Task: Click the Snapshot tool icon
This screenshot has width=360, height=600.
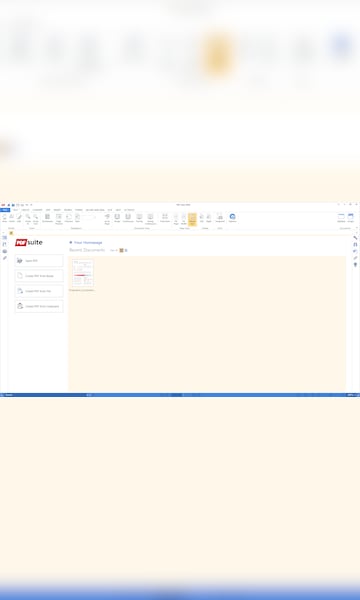Action: (220, 218)
